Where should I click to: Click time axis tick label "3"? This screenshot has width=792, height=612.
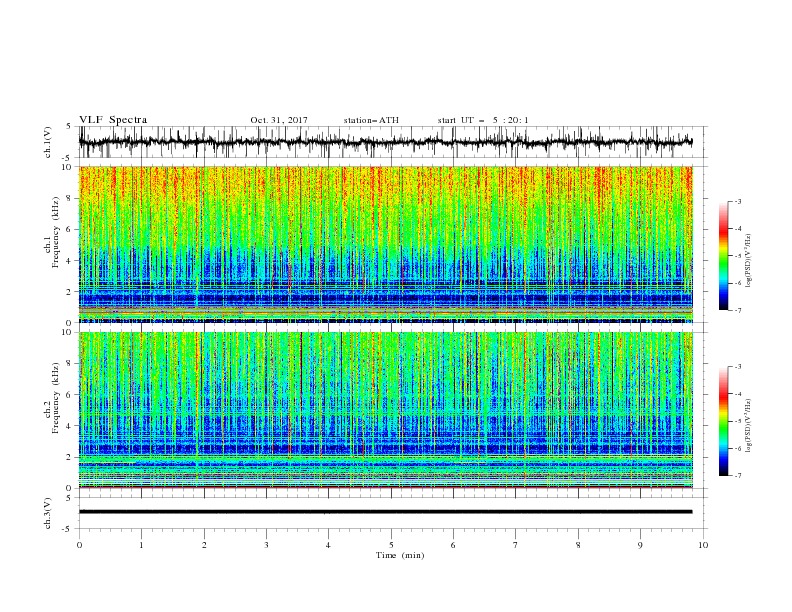(x=266, y=545)
